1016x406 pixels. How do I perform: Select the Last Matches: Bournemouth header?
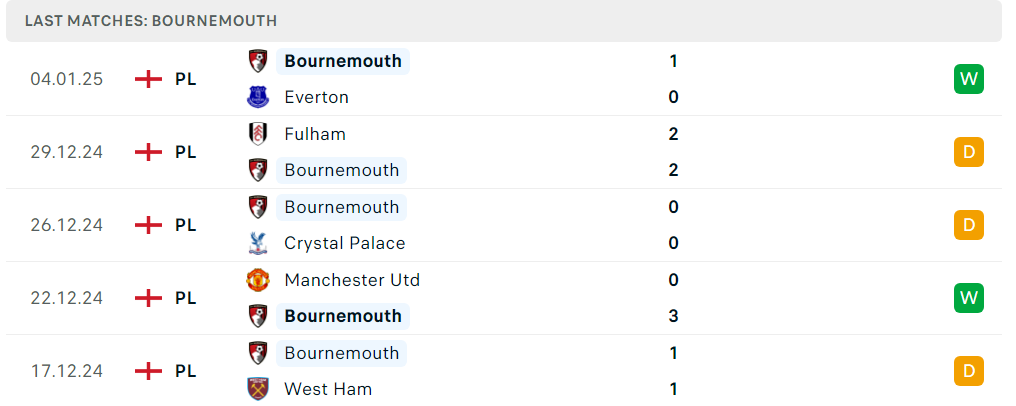tap(151, 21)
